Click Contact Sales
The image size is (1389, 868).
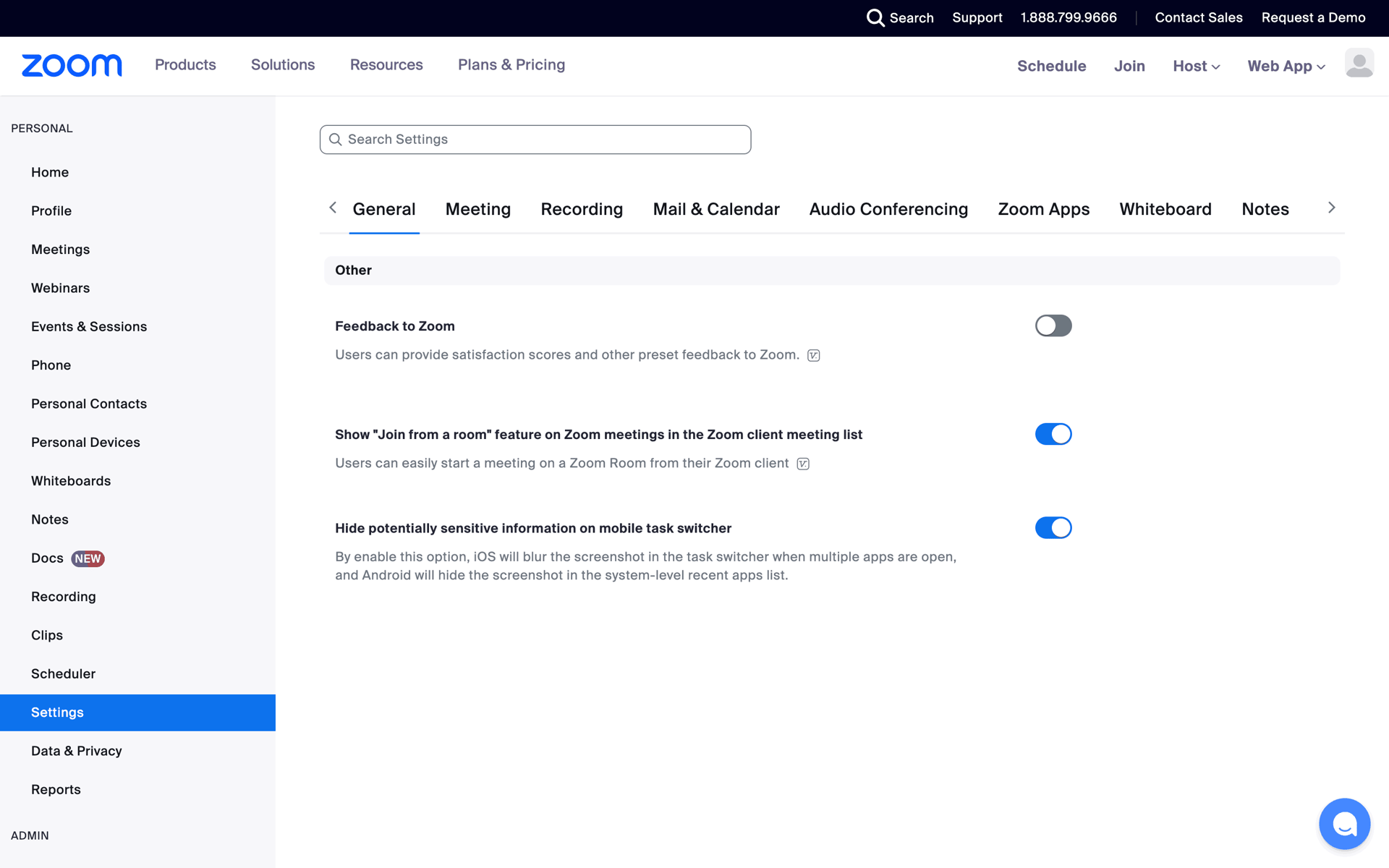[x=1199, y=17]
